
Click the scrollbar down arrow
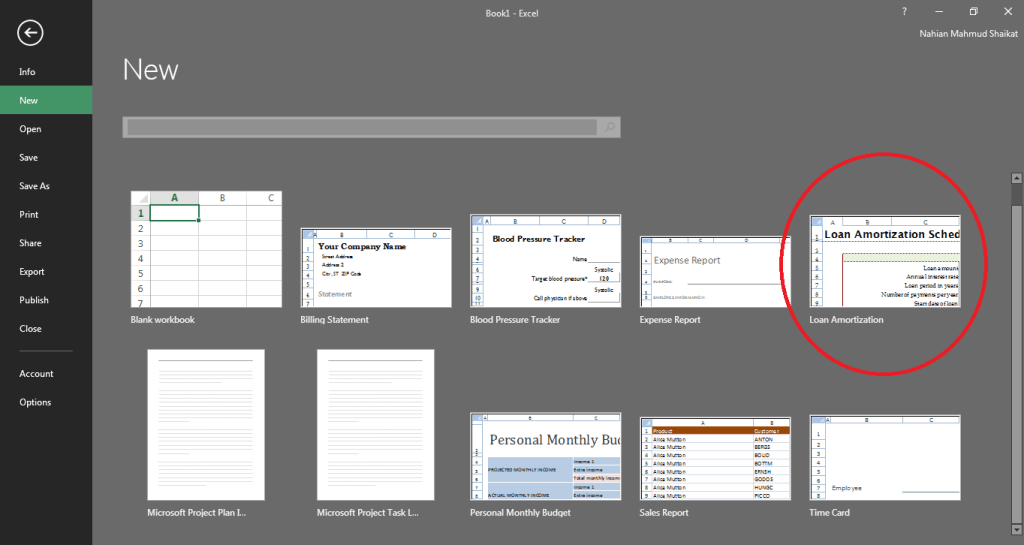coord(1016,529)
